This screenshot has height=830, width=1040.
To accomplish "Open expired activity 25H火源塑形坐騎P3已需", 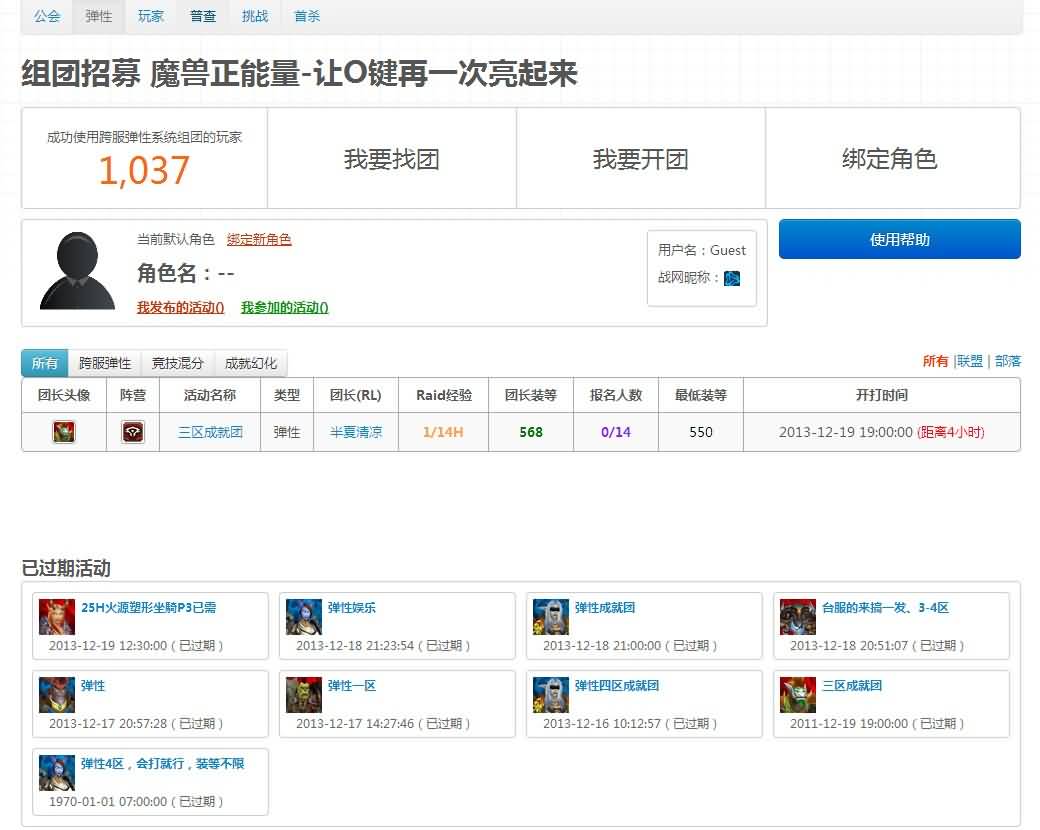I will tap(149, 607).
